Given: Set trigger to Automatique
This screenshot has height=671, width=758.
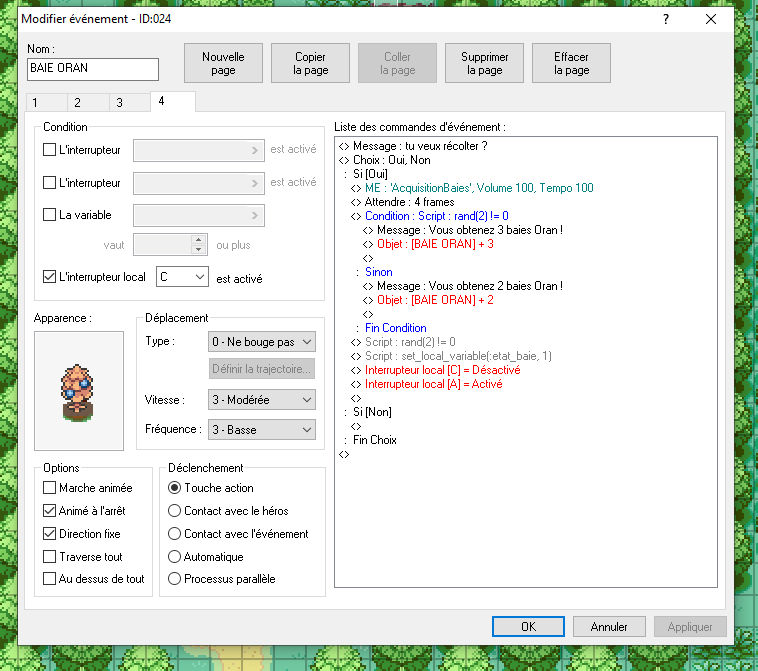Looking at the screenshot, I should (175, 557).
